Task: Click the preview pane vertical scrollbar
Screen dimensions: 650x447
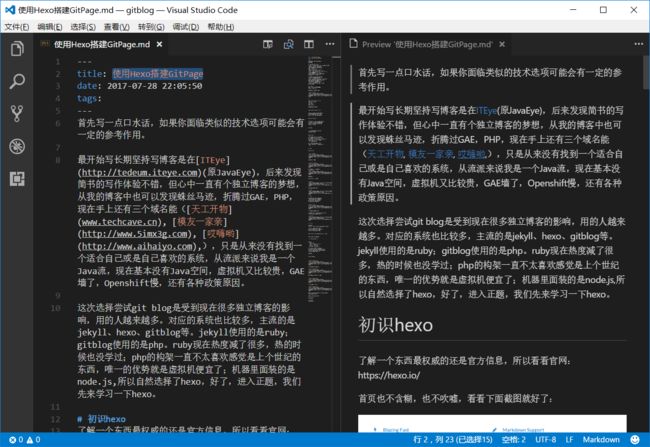Action: 646,73
